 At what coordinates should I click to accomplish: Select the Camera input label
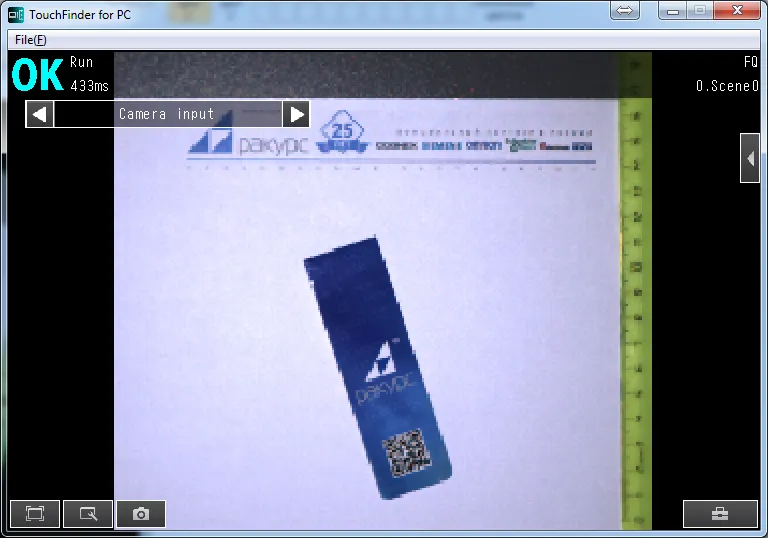[167, 114]
